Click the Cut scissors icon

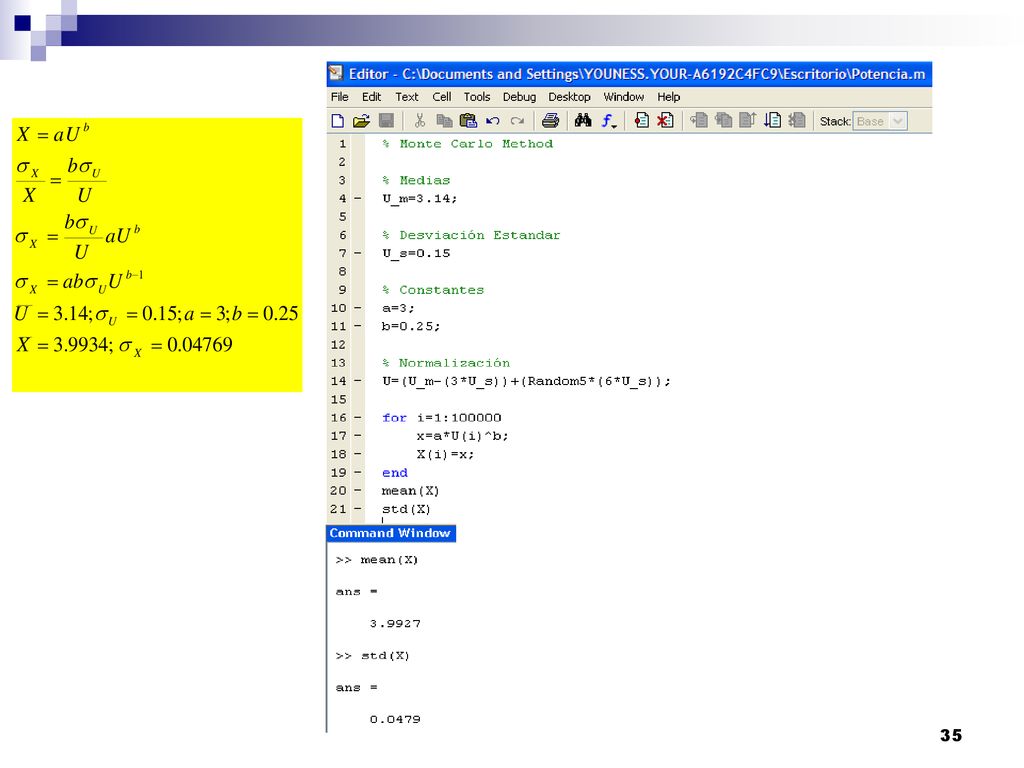pos(420,121)
